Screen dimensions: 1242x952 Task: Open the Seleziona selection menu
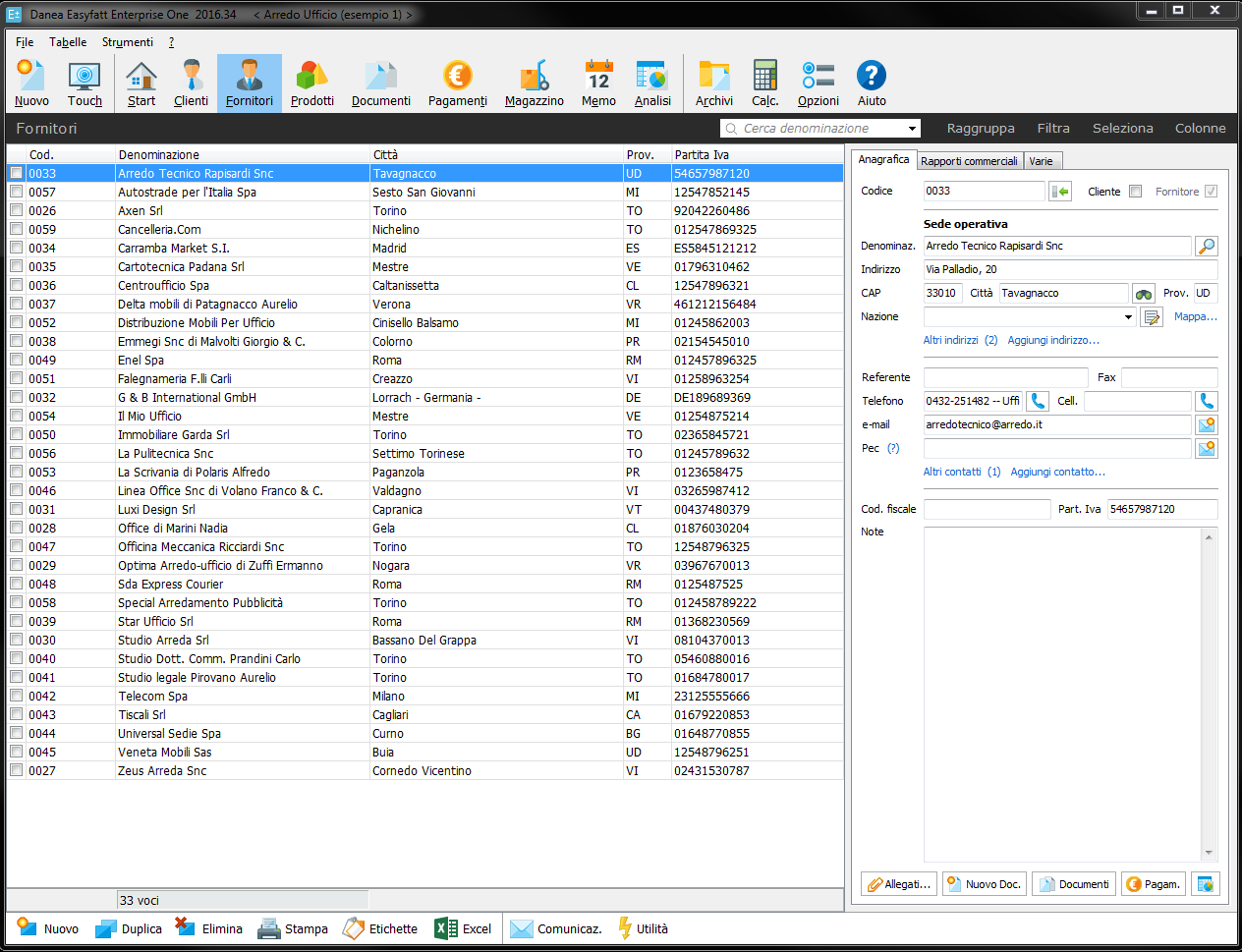[1123, 129]
